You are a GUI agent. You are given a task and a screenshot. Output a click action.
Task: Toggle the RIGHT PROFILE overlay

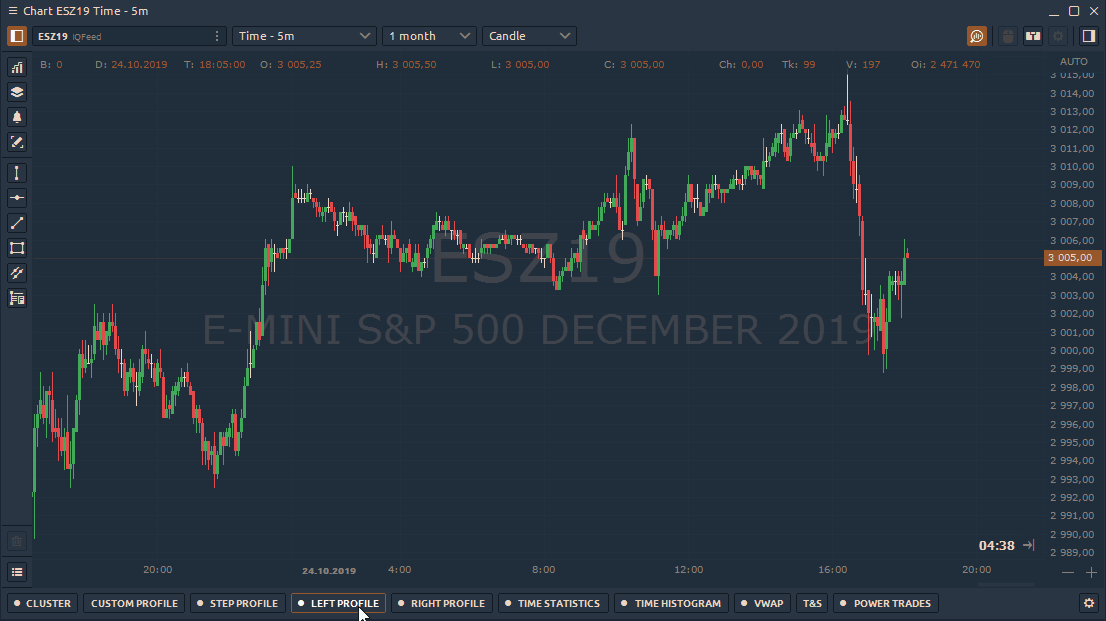click(x=442, y=603)
